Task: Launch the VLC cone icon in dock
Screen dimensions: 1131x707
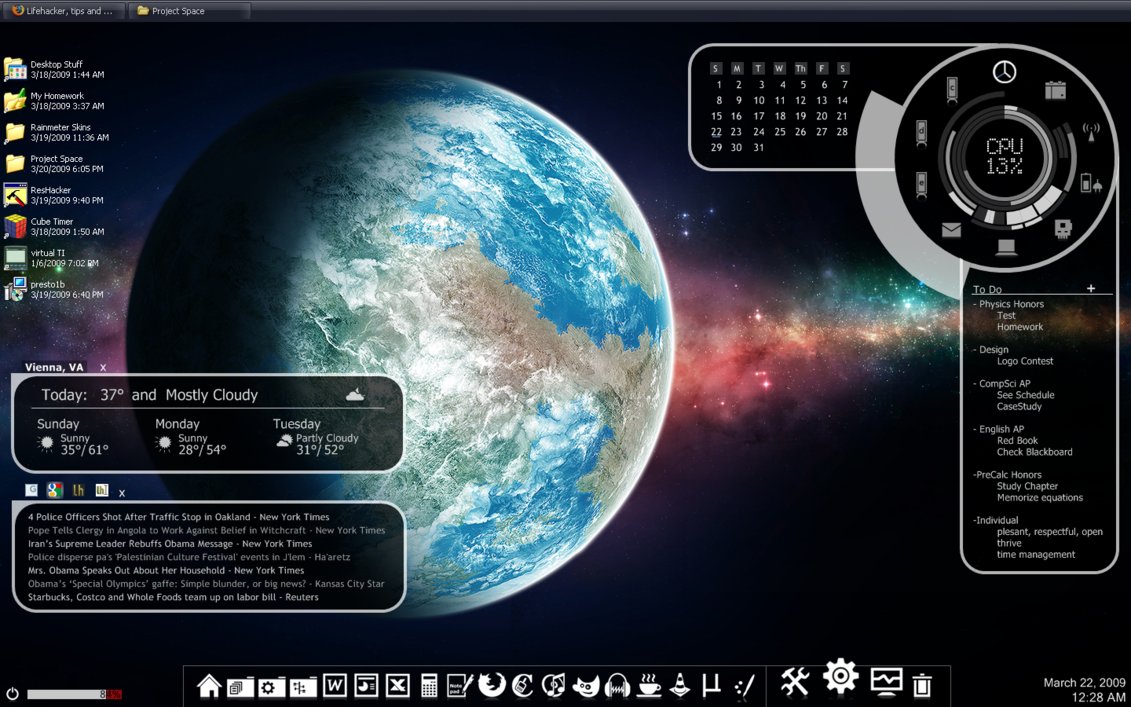Action: [x=678, y=684]
